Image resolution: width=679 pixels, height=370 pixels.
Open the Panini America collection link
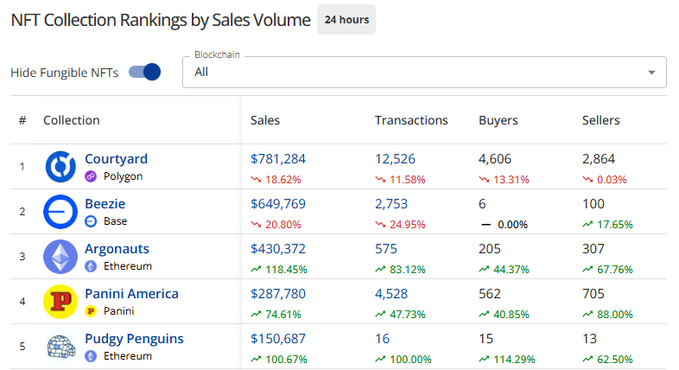(132, 294)
